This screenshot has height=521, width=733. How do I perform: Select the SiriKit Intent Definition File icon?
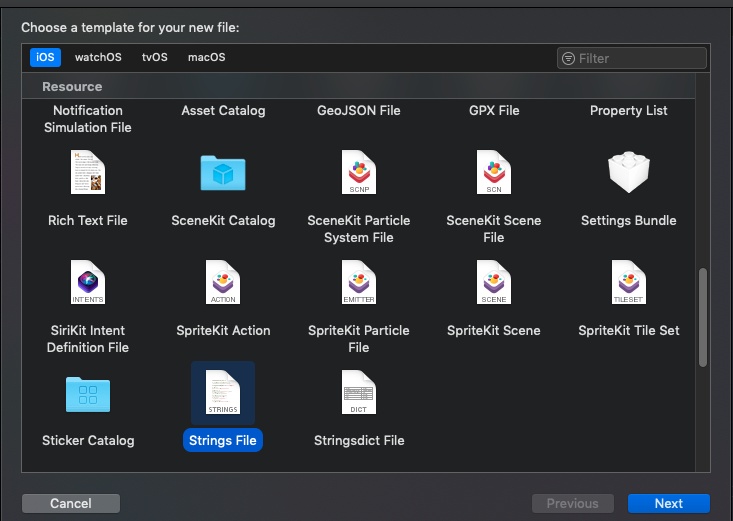88,282
